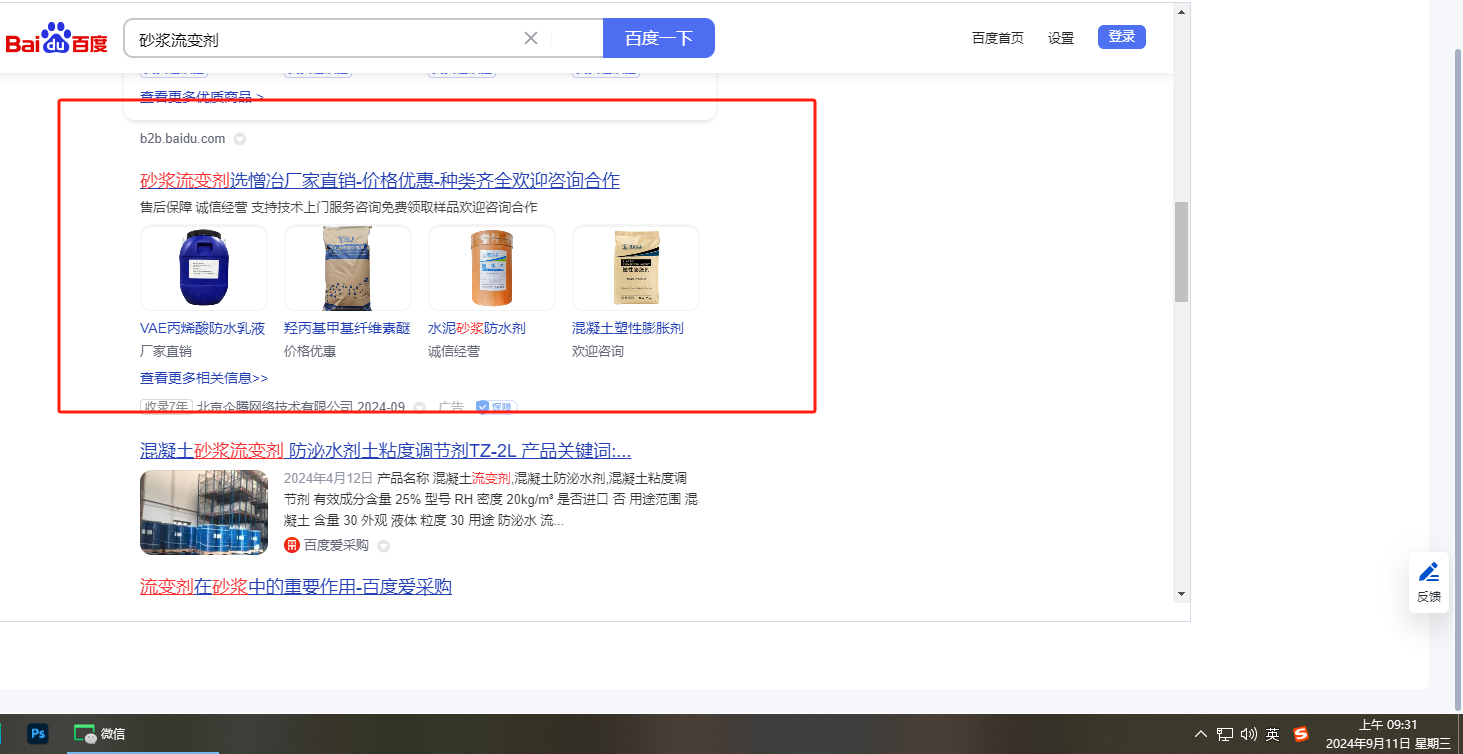Screen dimensions: 1463x754
Task: Open the taskbar clock showing 09:31
Action: (x=1388, y=734)
